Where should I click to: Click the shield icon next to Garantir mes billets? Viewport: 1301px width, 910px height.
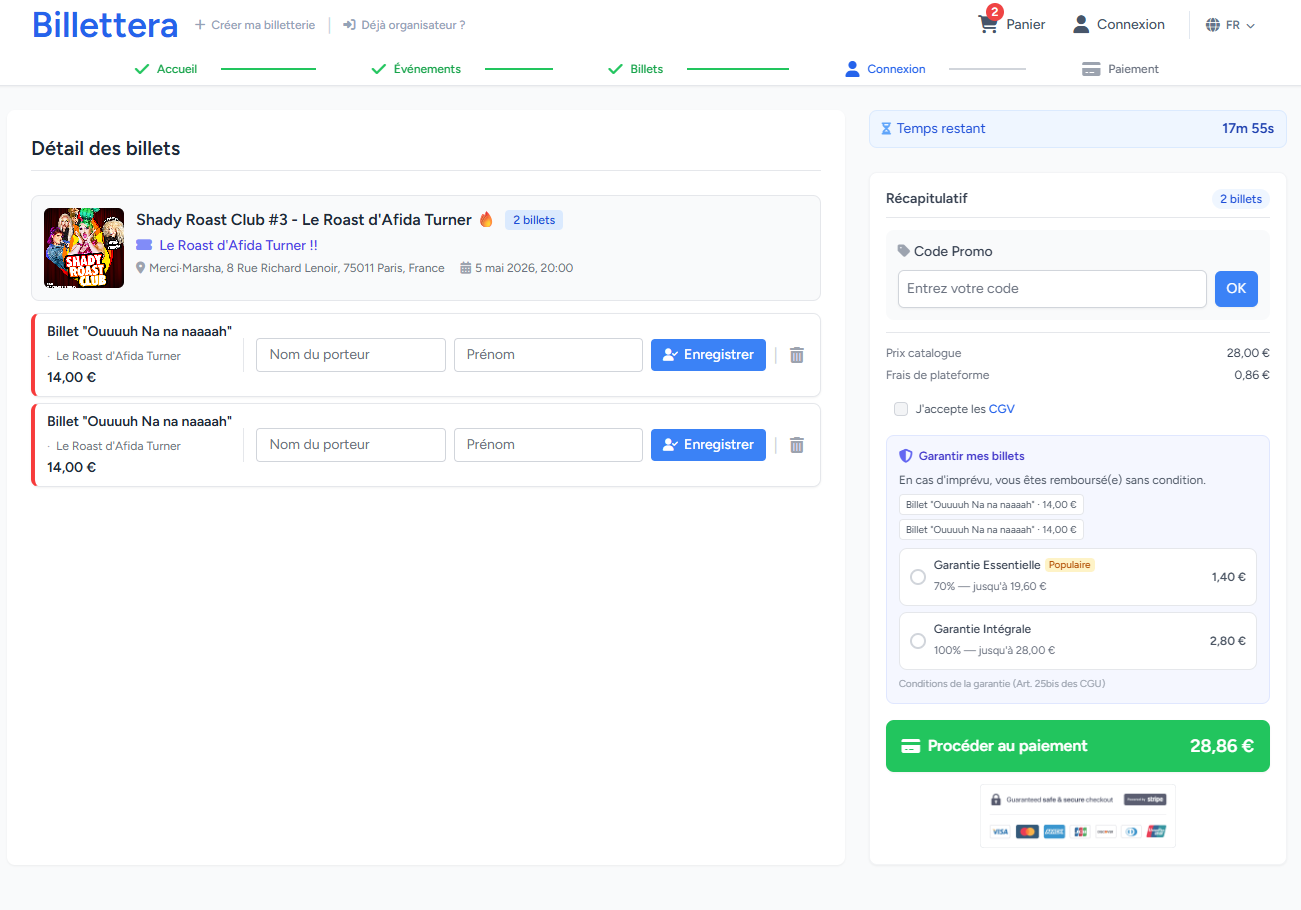tap(905, 455)
